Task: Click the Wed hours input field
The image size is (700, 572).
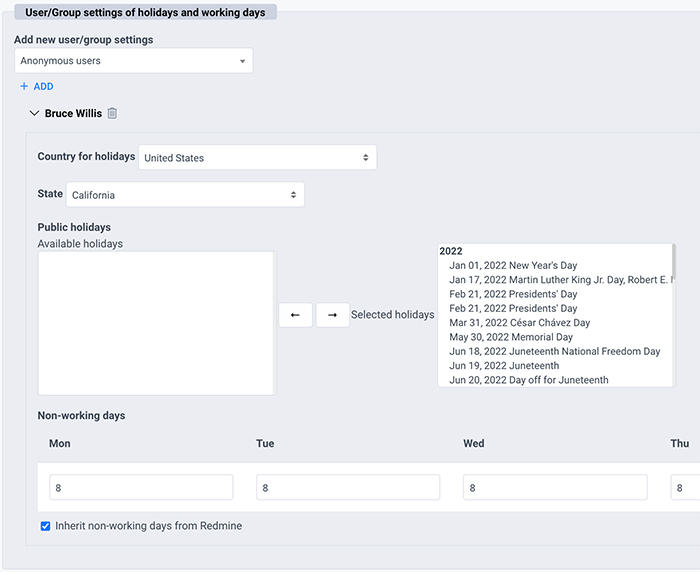Action: coord(555,487)
